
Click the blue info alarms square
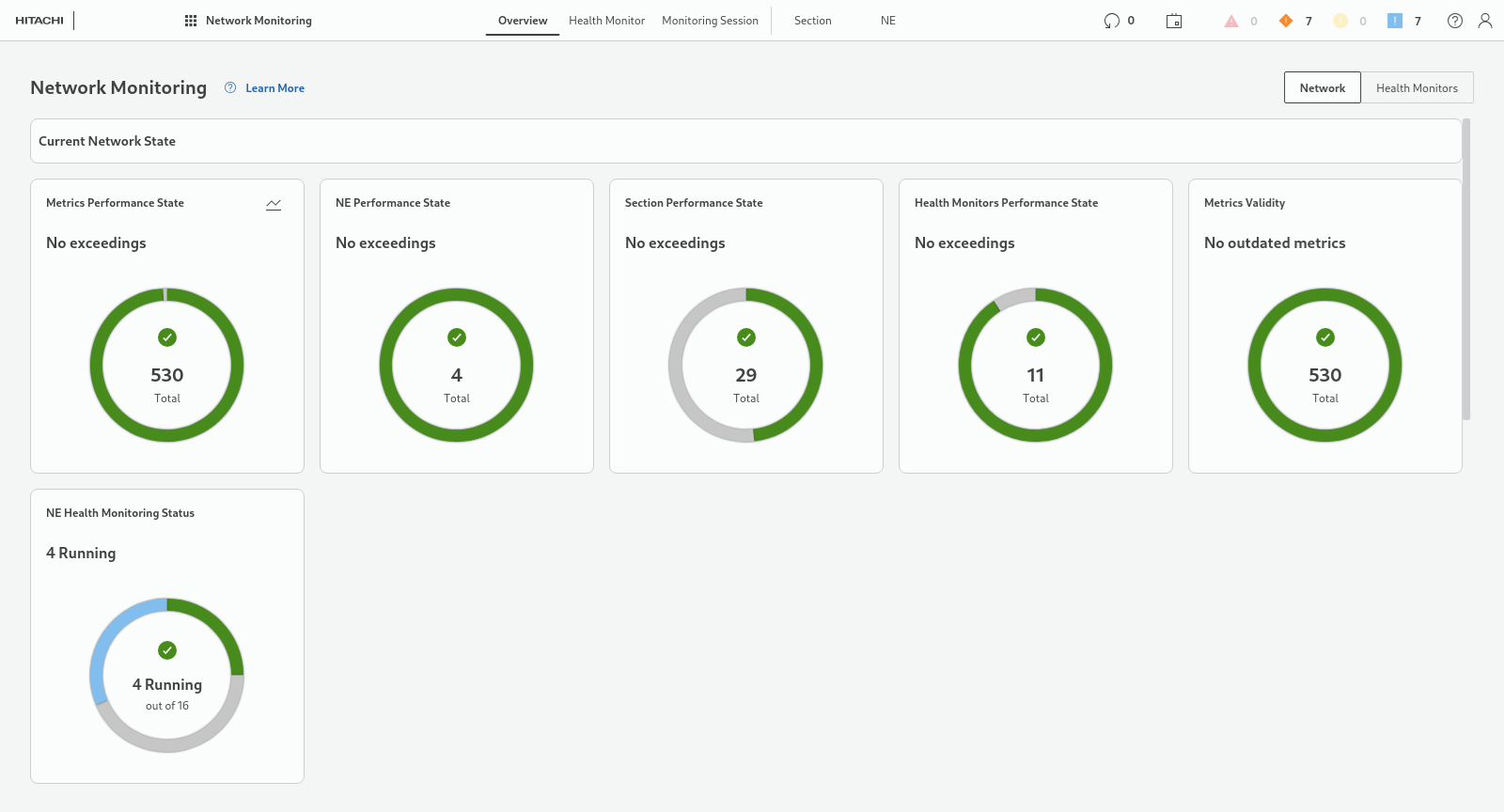(1395, 21)
